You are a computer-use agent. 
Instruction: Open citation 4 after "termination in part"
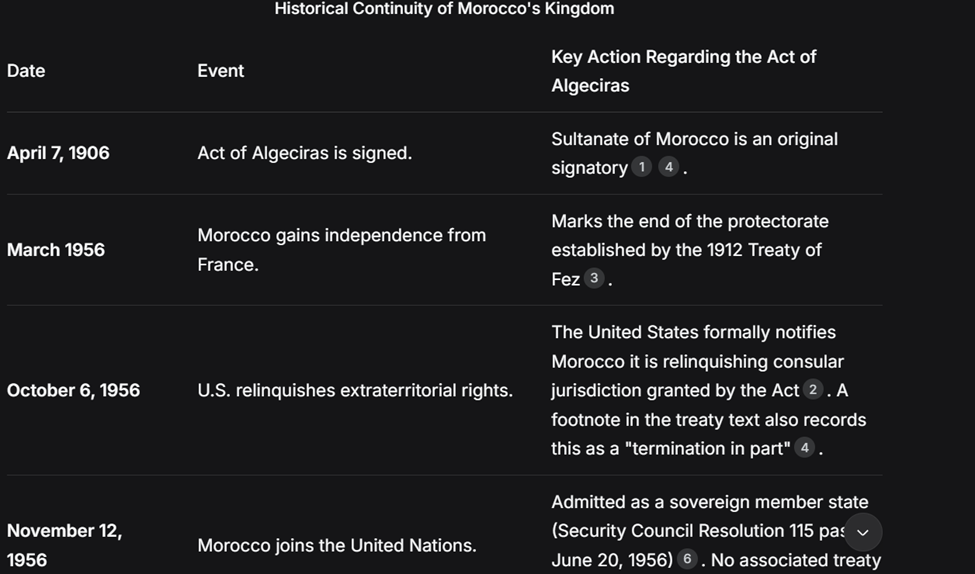[804, 447]
